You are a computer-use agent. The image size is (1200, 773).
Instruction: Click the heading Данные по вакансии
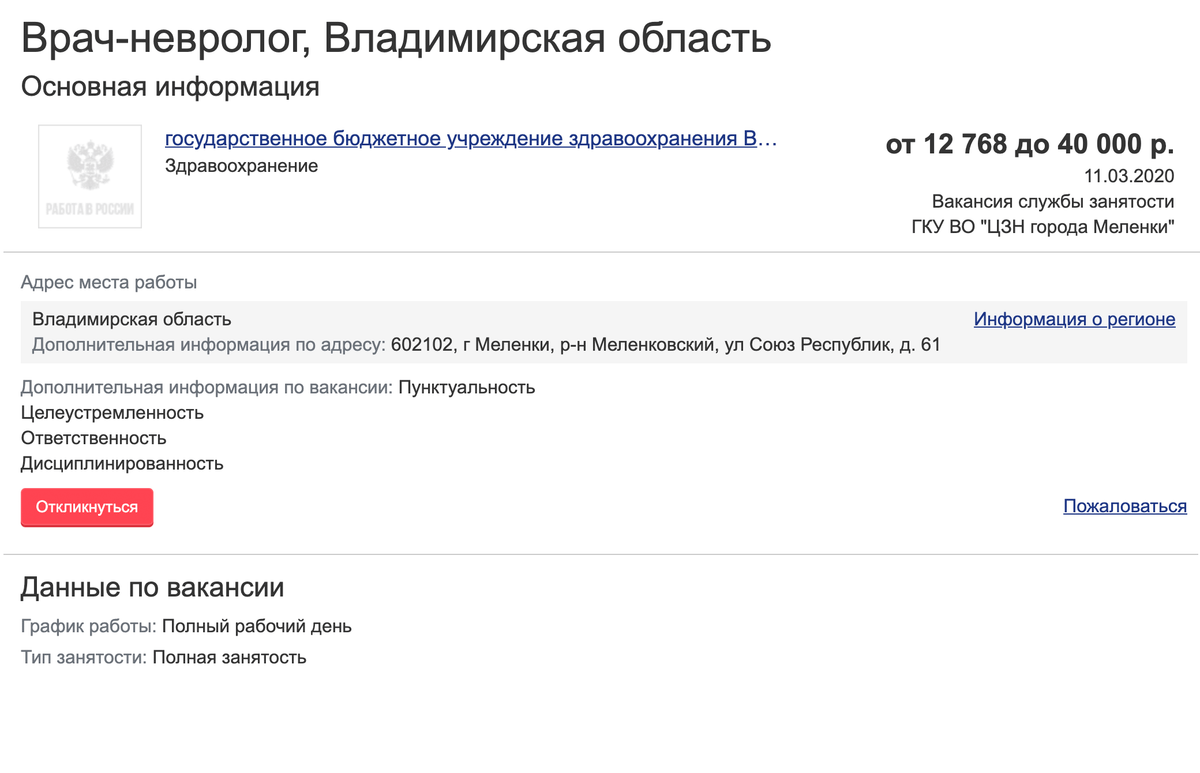coord(152,587)
